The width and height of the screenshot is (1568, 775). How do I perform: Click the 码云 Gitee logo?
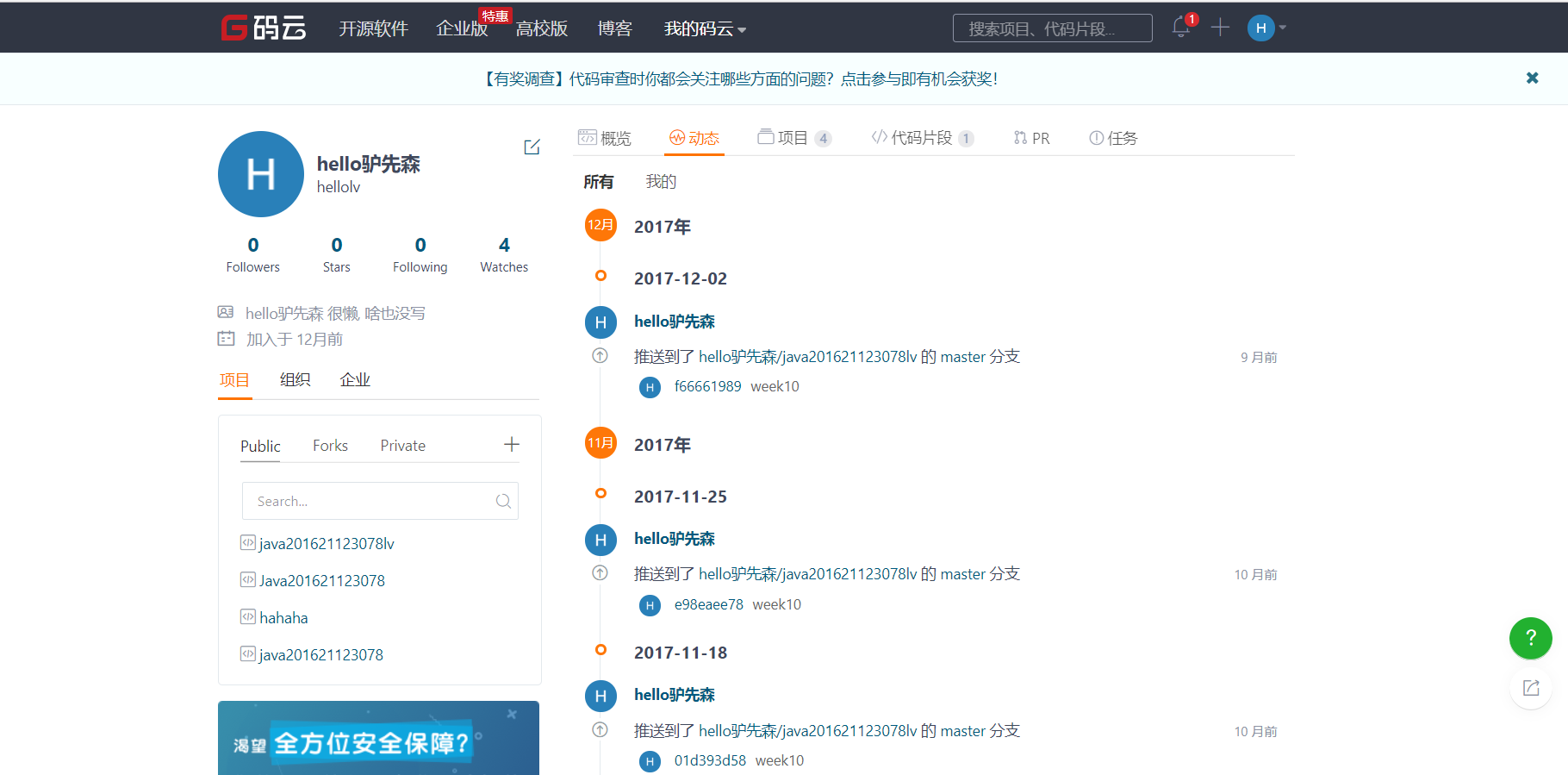click(263, 28)
